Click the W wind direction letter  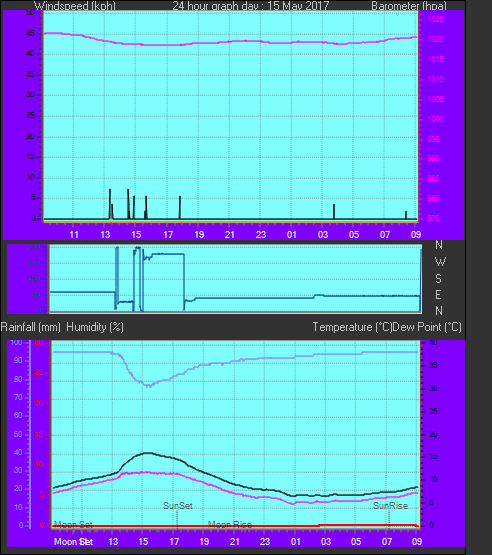(x=440, y=262)
